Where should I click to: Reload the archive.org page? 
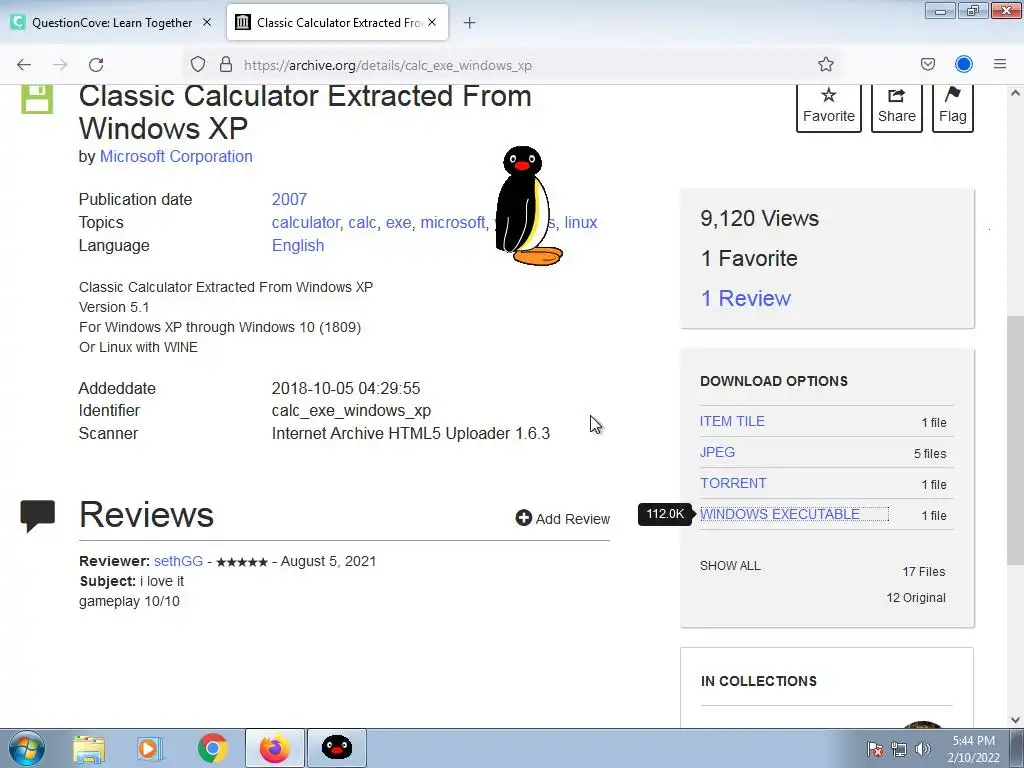click(96, 65)
